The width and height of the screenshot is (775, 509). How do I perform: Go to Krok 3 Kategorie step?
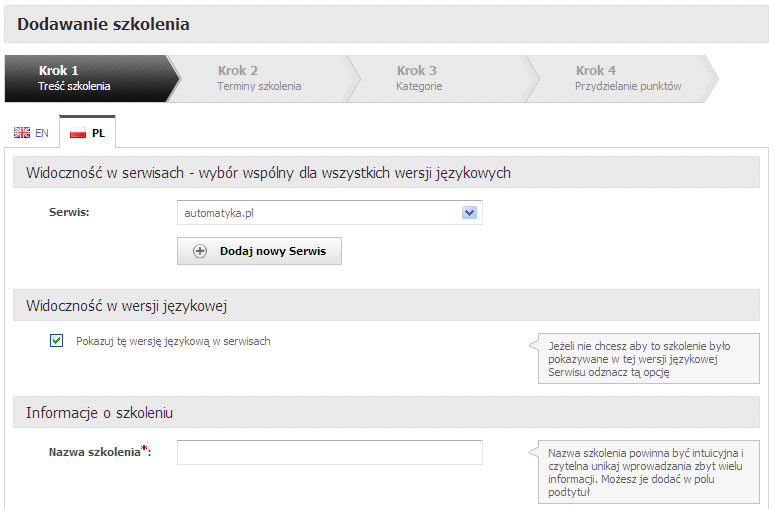[445, 79]
